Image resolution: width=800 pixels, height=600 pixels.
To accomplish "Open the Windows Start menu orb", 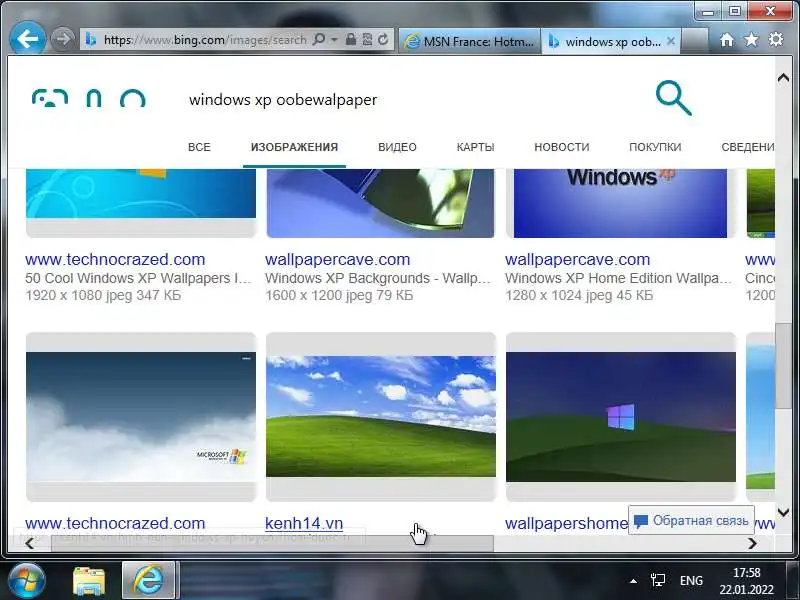I will coord(26,581).
